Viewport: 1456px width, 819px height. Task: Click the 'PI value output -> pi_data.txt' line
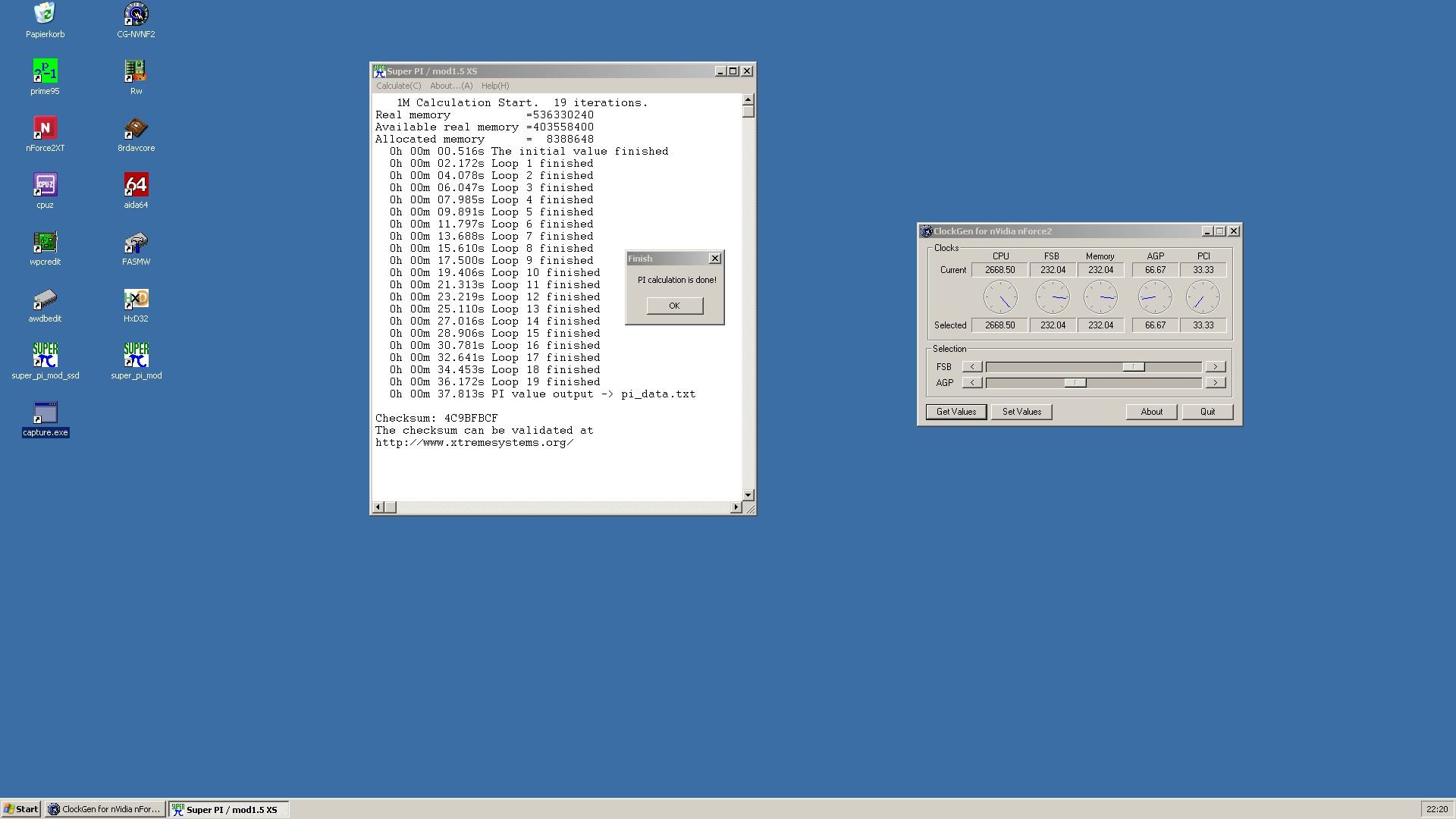coord(542,394)
